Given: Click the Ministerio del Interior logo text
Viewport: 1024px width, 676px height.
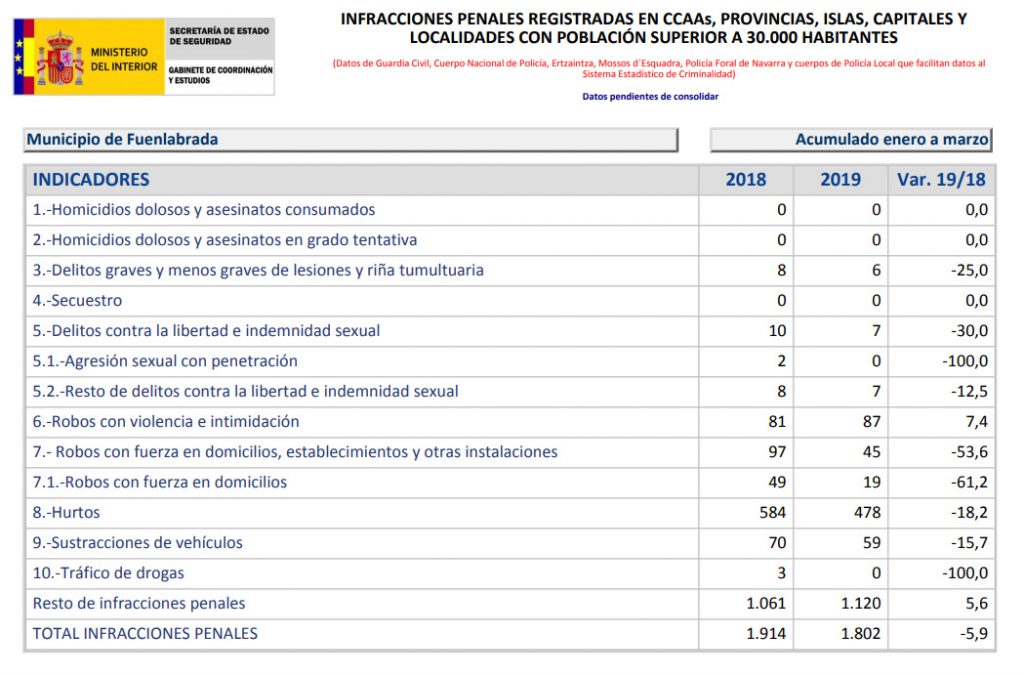Looking at the screenshot, I should click(x=123, y=59).
